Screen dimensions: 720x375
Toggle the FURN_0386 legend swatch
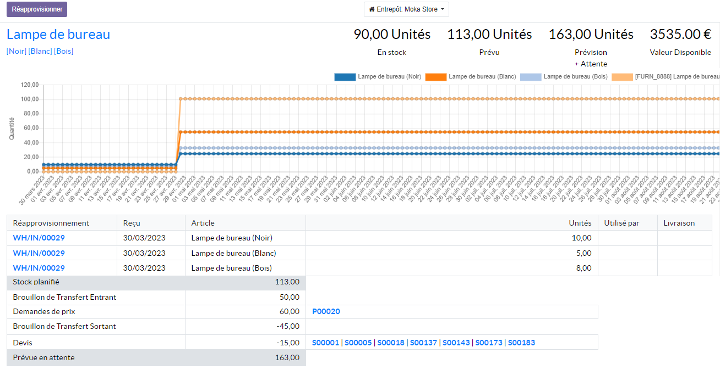point(623,77)
